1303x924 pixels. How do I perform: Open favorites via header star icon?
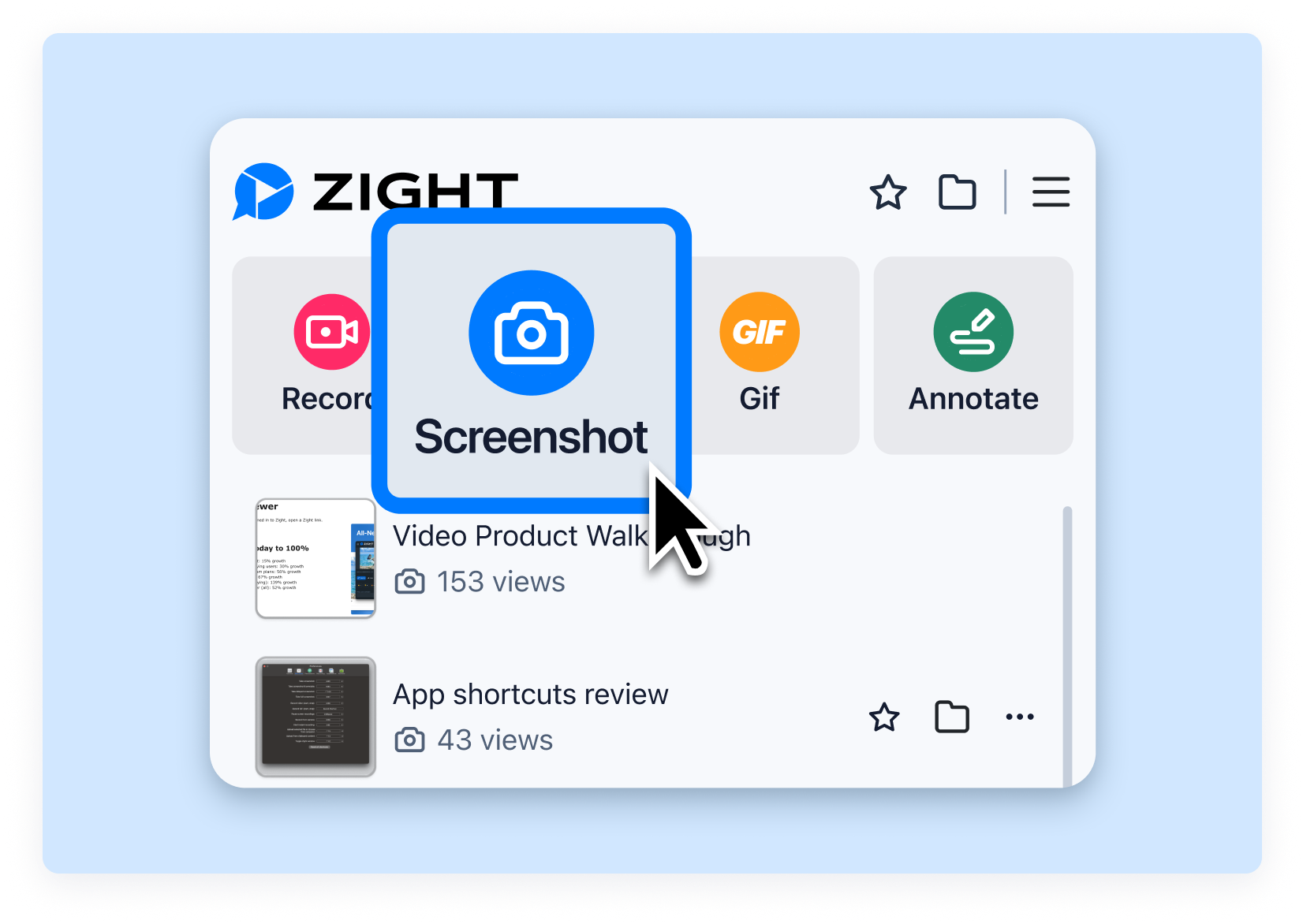tap(888, 192)
